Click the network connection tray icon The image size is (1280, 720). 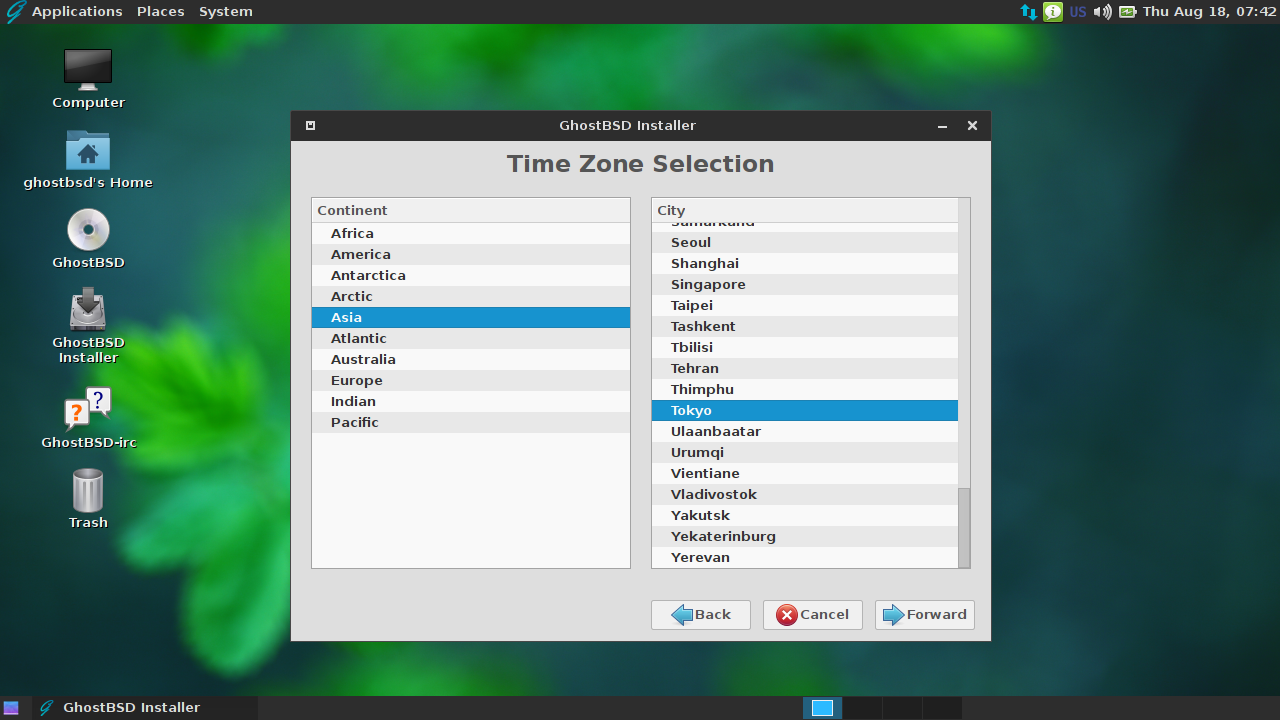pos(1029,12)
